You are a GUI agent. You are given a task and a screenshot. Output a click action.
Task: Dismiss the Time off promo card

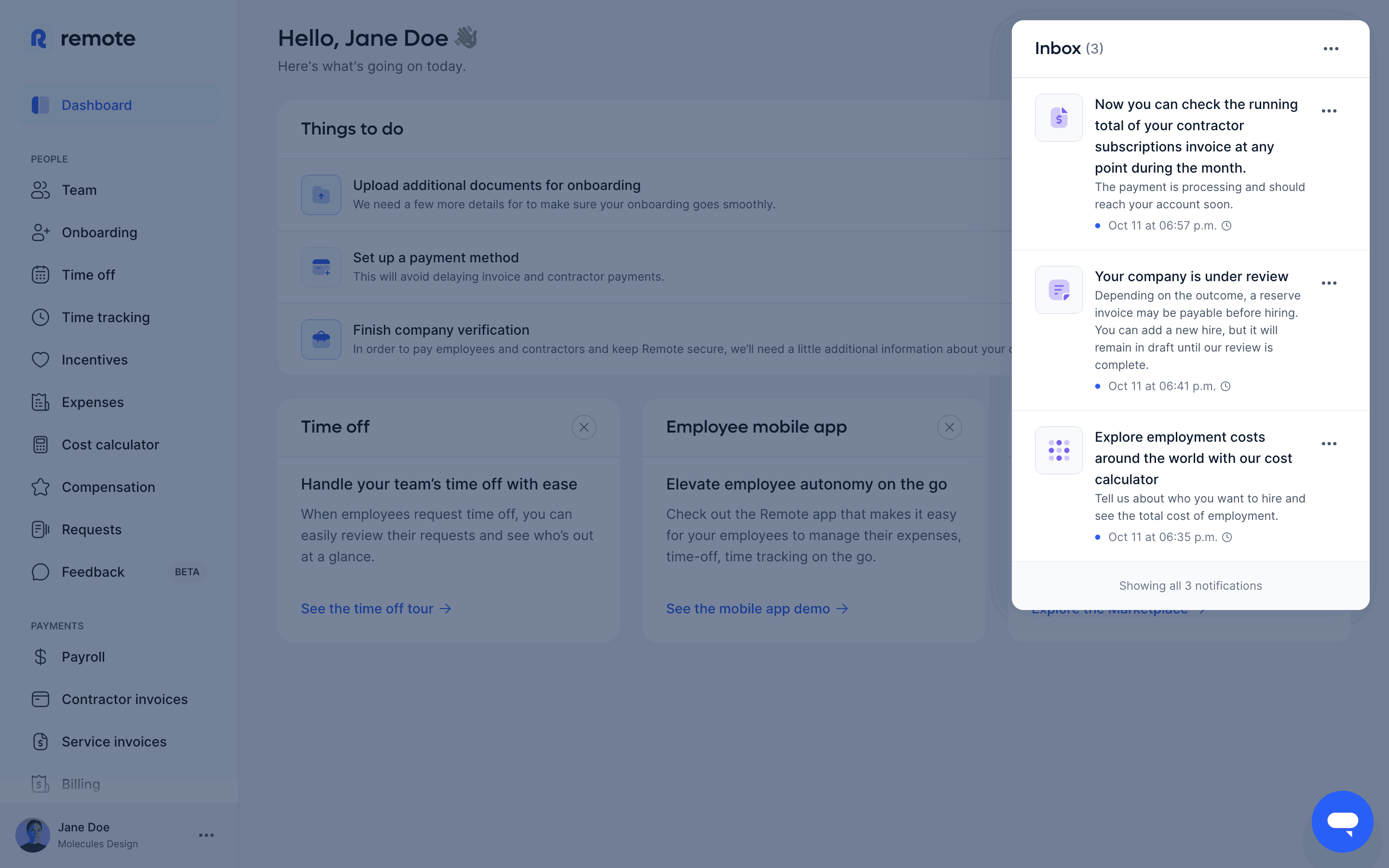tap(584, 427)
